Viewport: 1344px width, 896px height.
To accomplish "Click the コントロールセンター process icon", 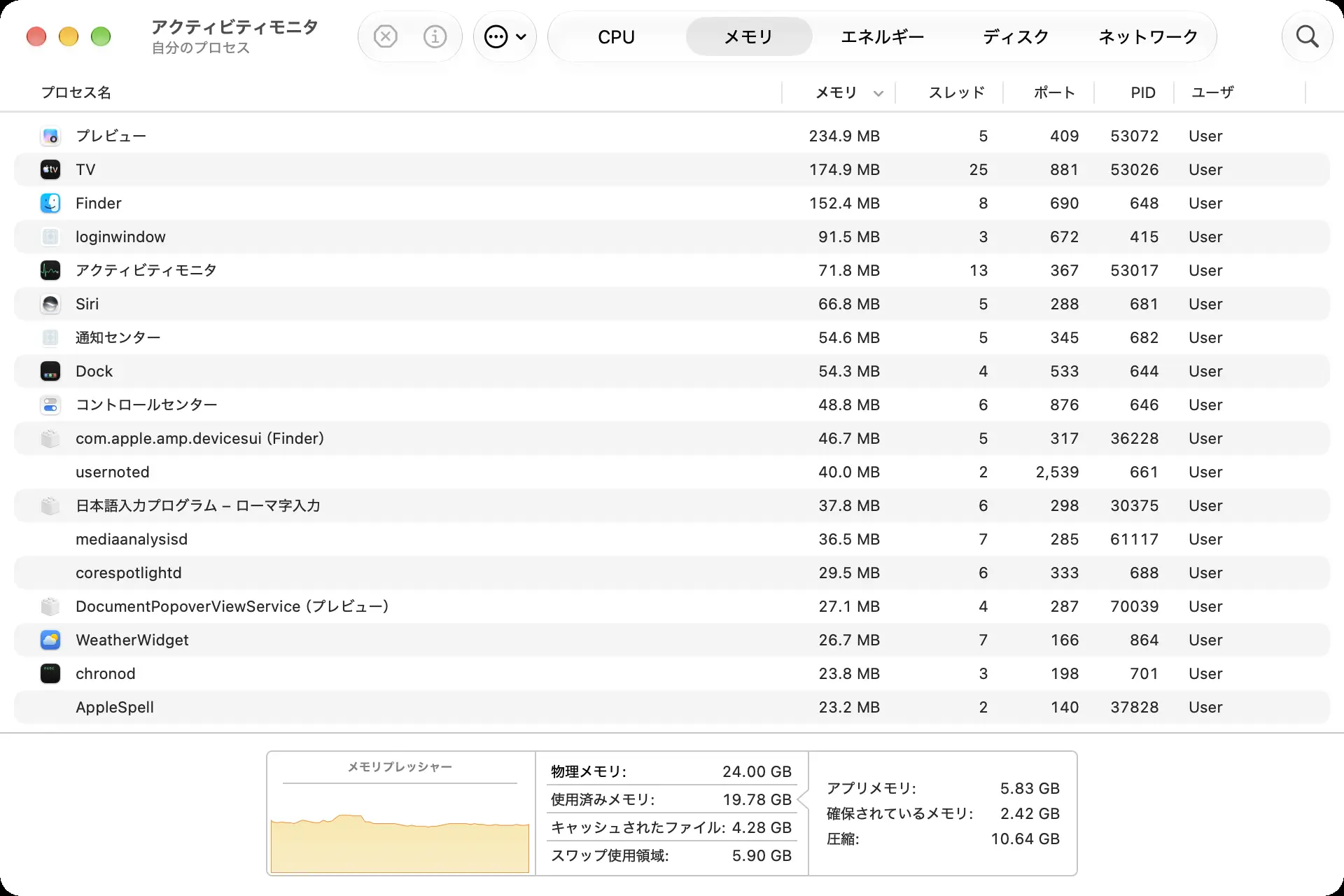I will pos(50,405).
